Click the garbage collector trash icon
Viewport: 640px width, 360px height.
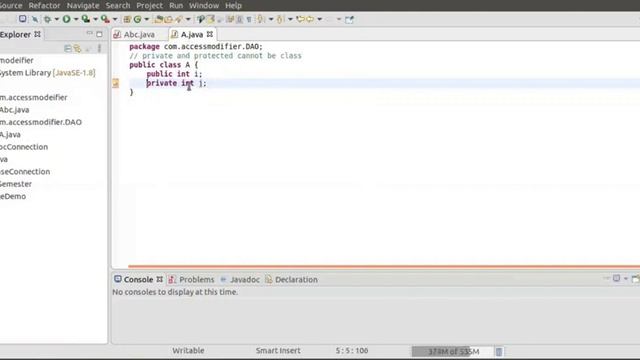click(x=499, y=351)
